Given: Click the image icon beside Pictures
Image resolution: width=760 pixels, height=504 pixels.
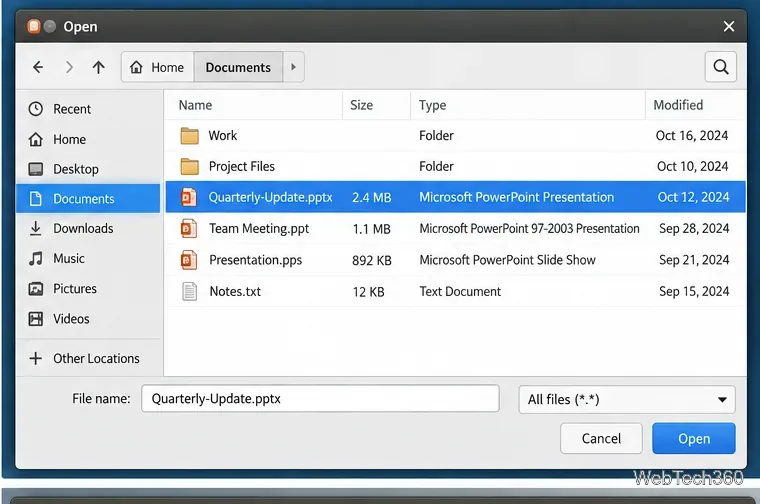Looking at the screenshot, I should click(x=36, y=289).
